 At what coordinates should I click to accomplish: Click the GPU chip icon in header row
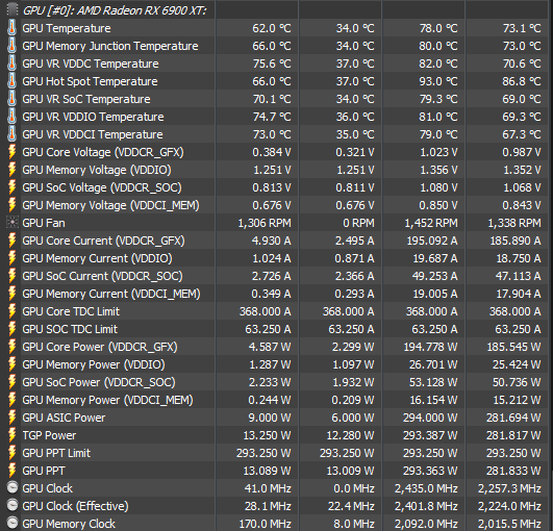pos(12,10)
